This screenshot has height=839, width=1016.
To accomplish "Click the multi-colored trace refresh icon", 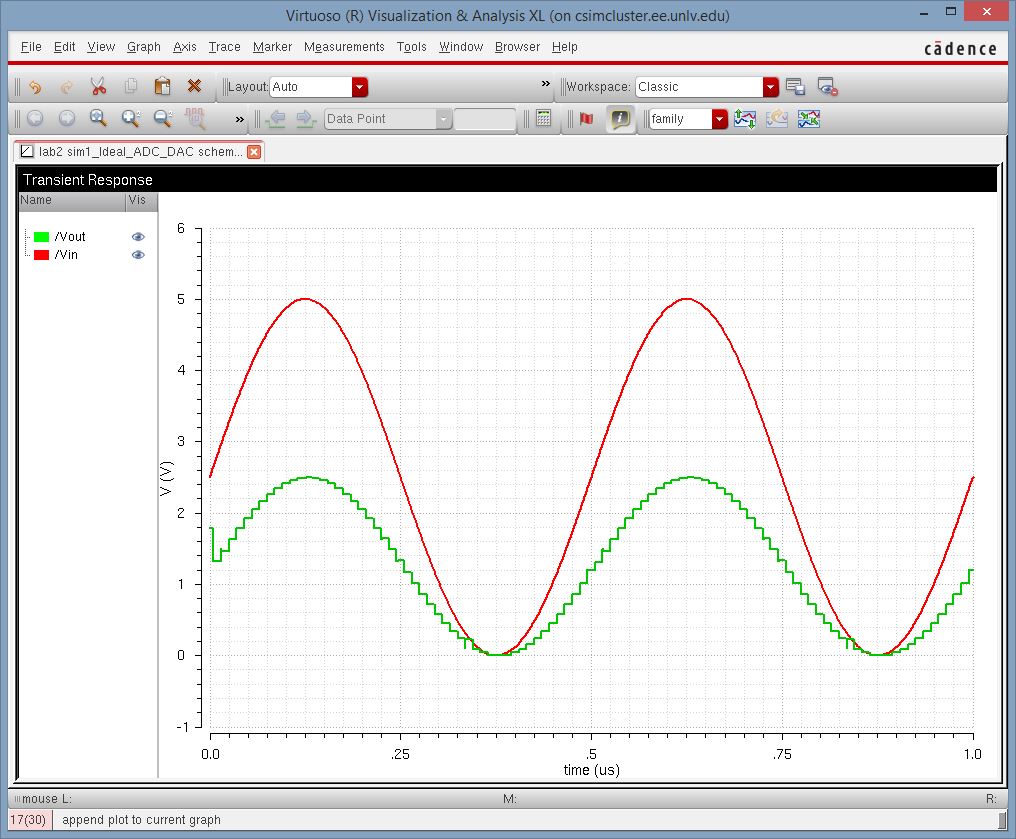I will pyautogui.click(x=807, y=119).
